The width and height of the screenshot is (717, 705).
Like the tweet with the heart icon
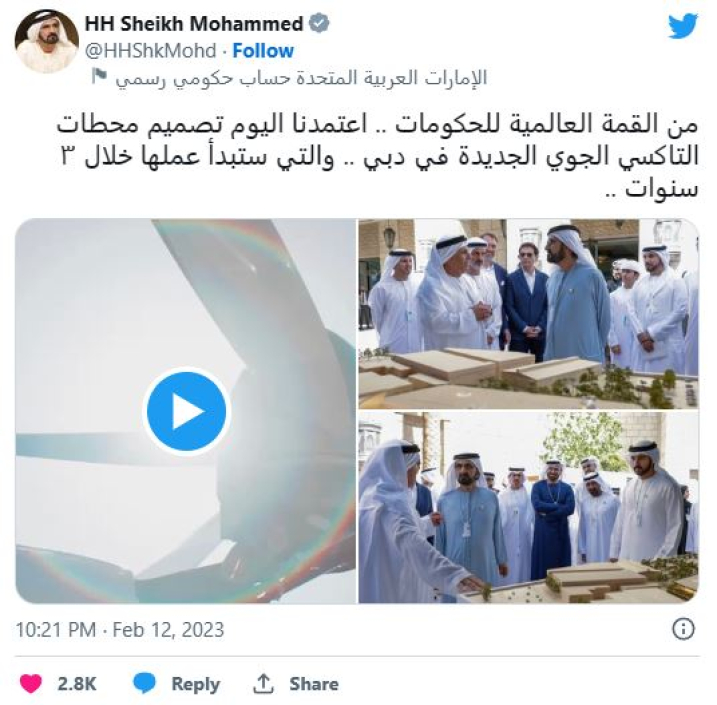[x=31, y=684]
